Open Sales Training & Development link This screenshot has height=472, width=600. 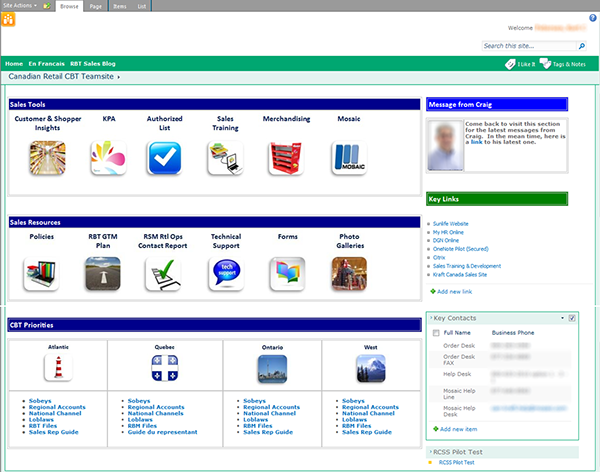click(467, 266)
